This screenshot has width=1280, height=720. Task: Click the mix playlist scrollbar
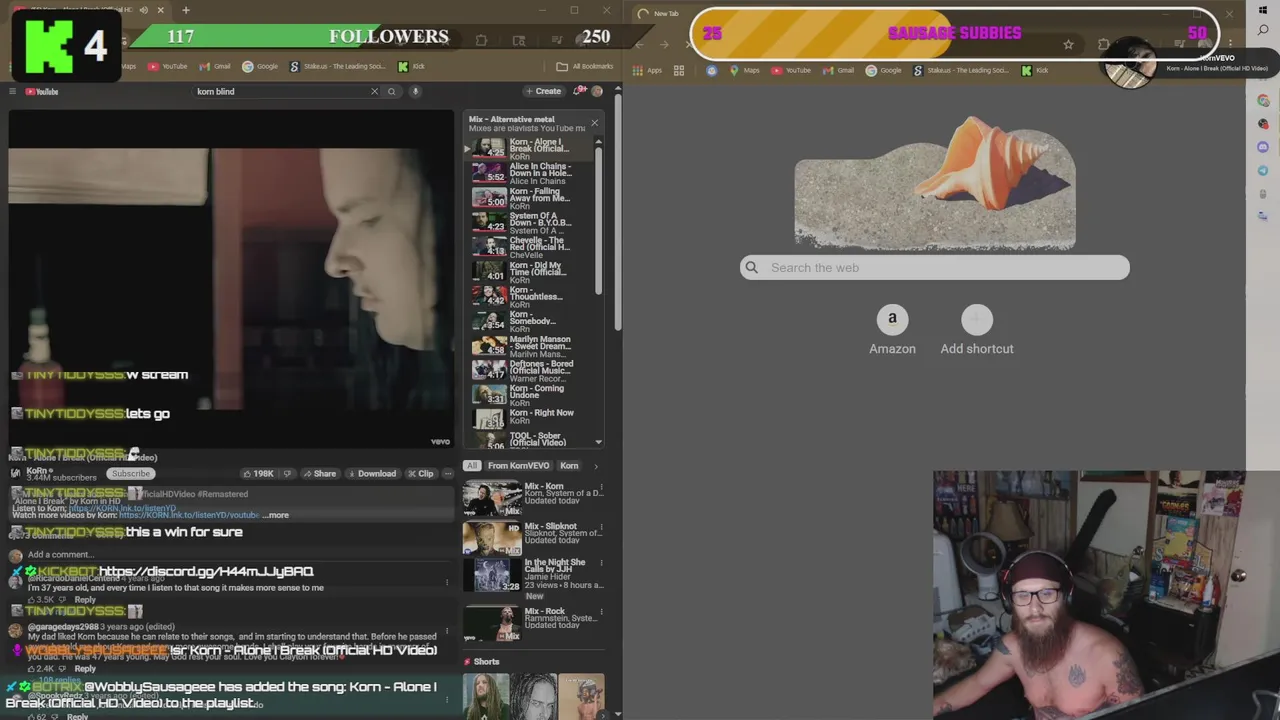598,220
